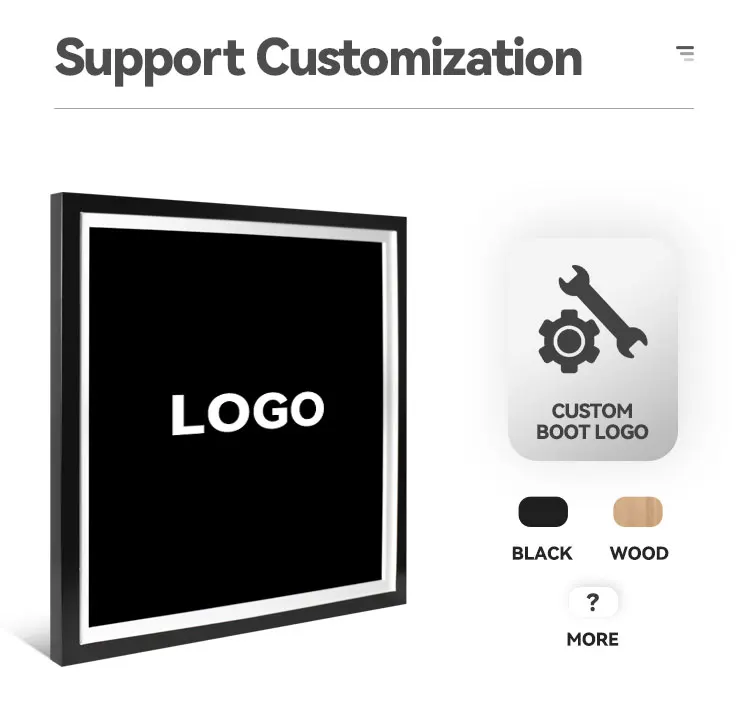The image size is (750, 723).
Task: Click the white LOGO text in the frame
Action: 248,414
